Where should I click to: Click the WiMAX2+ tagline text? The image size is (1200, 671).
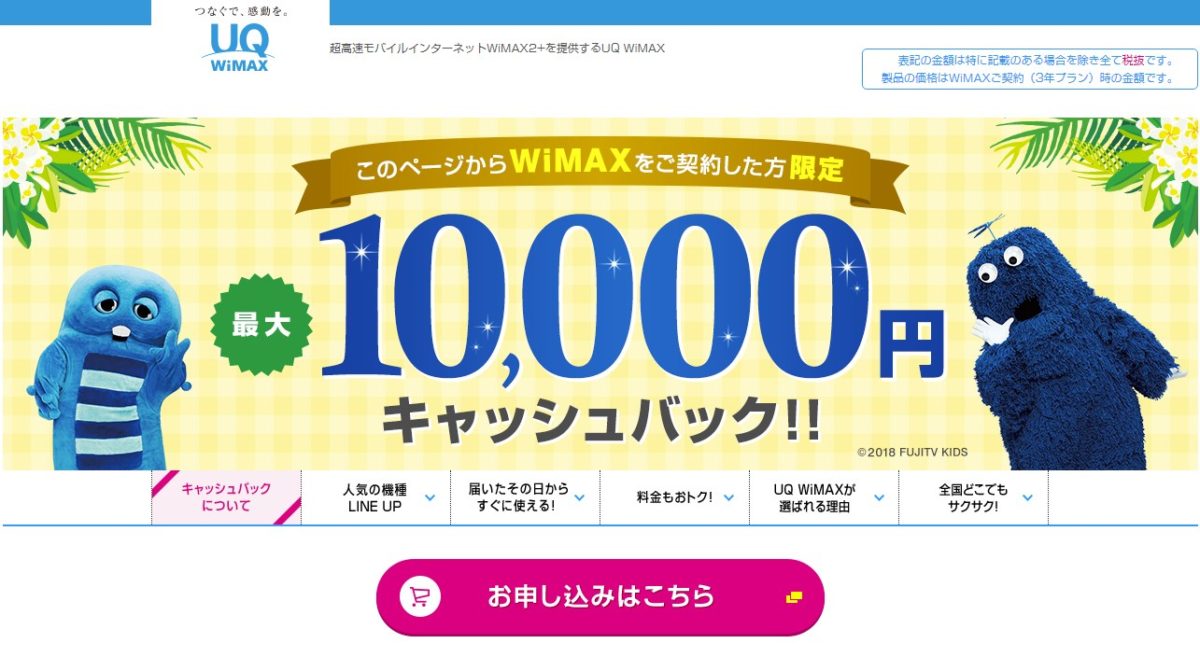click(497, 48)
